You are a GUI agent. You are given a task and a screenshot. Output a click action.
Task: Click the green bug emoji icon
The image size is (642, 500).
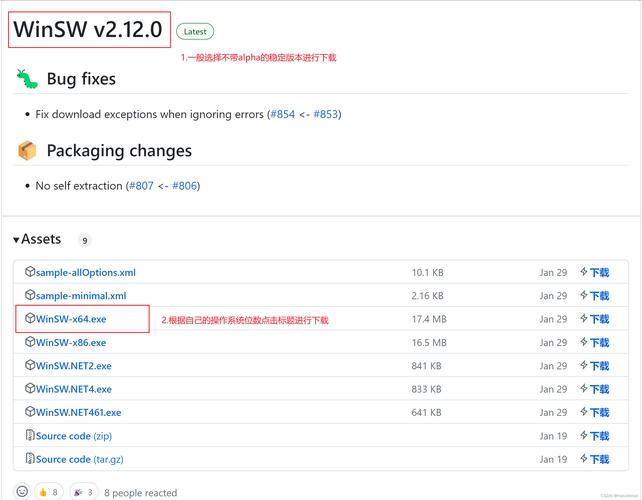coord(27,79)
